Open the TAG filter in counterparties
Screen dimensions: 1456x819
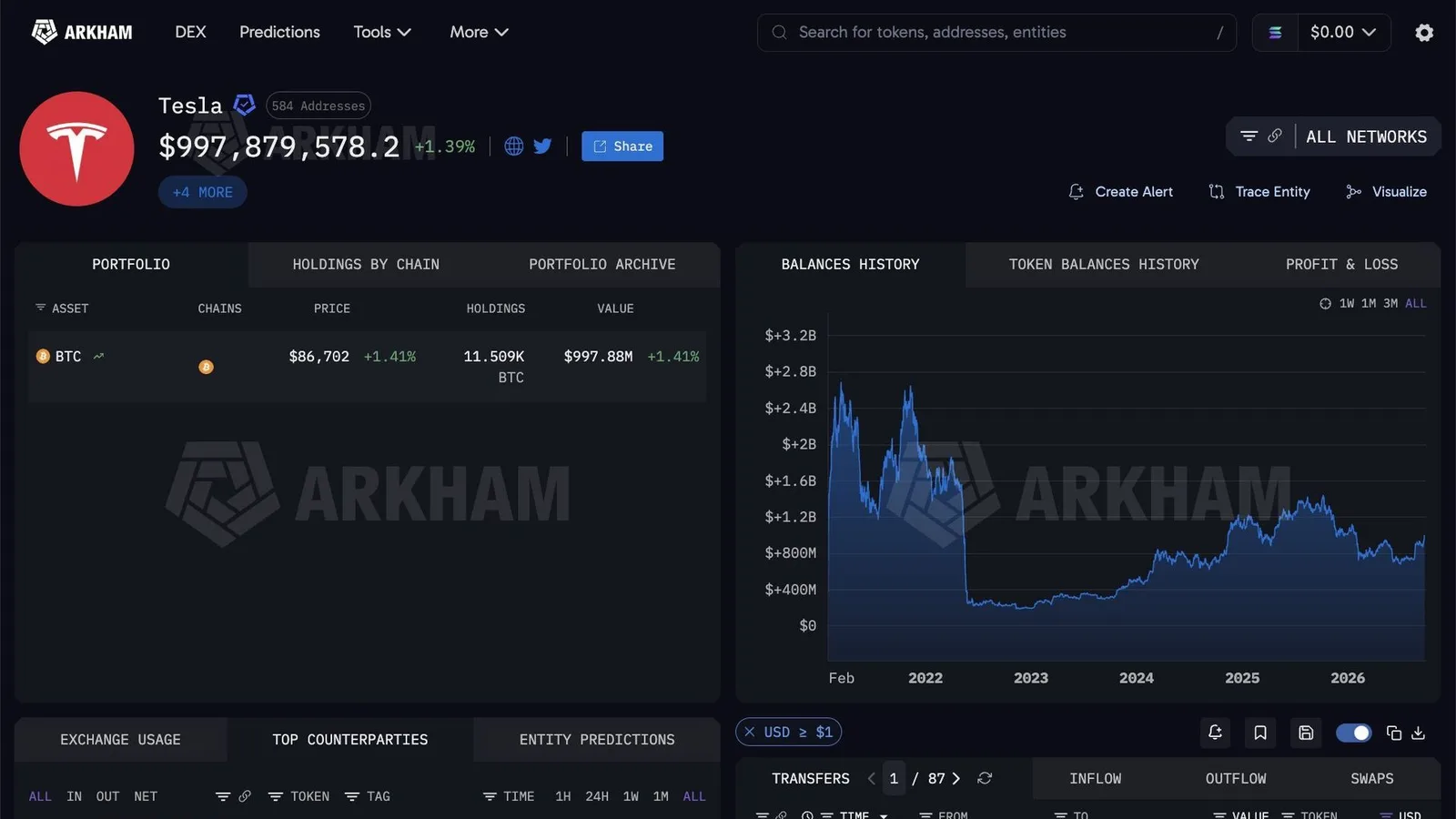tap(368, 797)
